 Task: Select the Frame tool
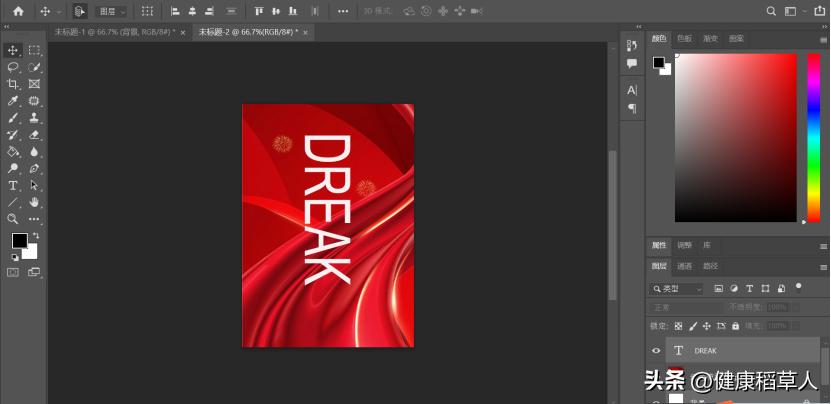tap(34, 84)
